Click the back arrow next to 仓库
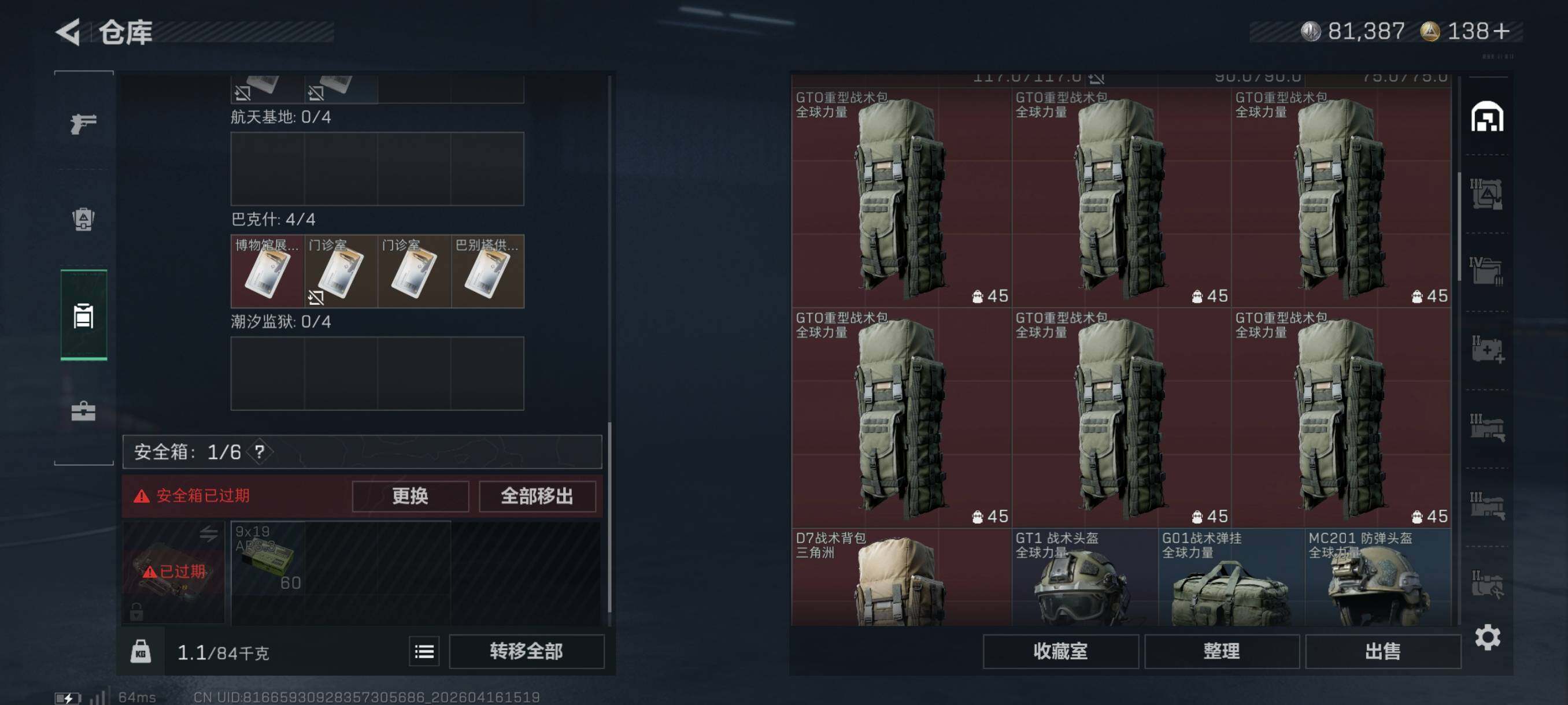This screenshot has width=1568, height=705. (68, 32)
